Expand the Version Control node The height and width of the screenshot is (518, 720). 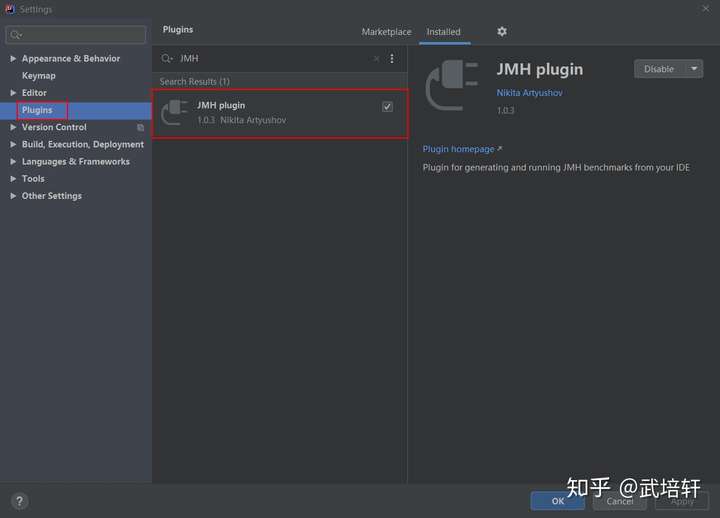tap(13, 127)
